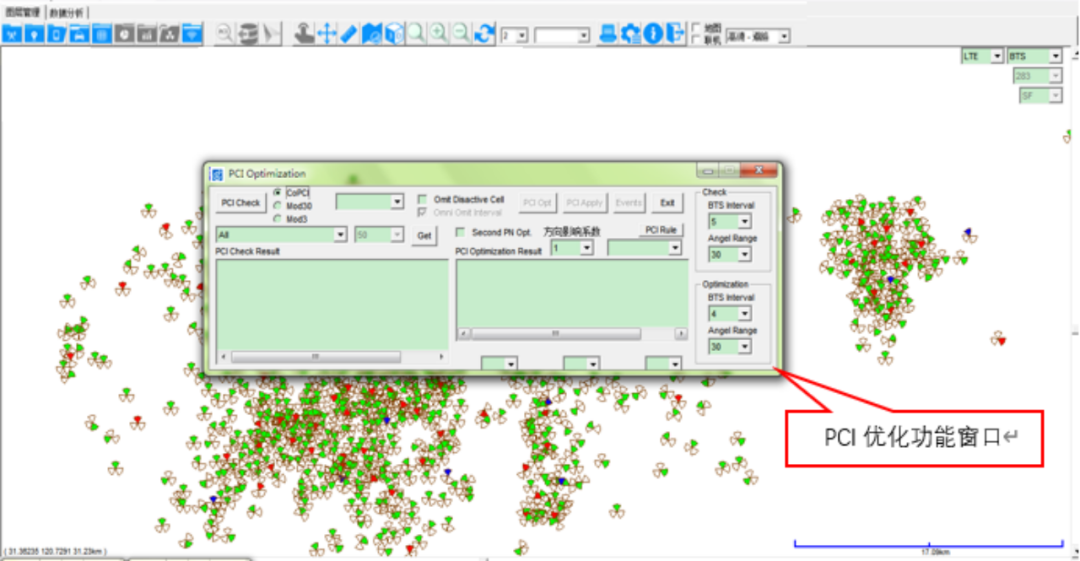1080x561 pixels.
Task: Open Check Angel Range dropdown
Action: [x=730, y=255]
